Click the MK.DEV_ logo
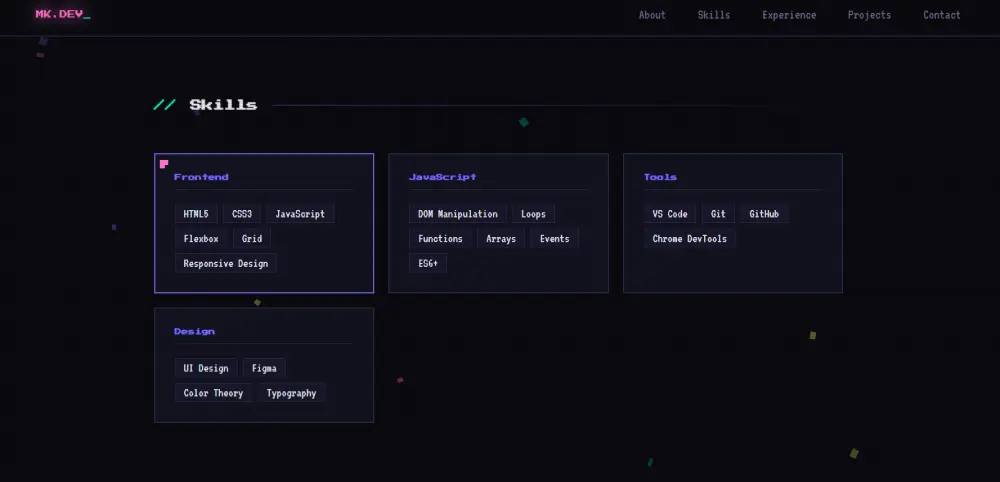Screen dimensions: 1000x482 click(x=62, y=14)
